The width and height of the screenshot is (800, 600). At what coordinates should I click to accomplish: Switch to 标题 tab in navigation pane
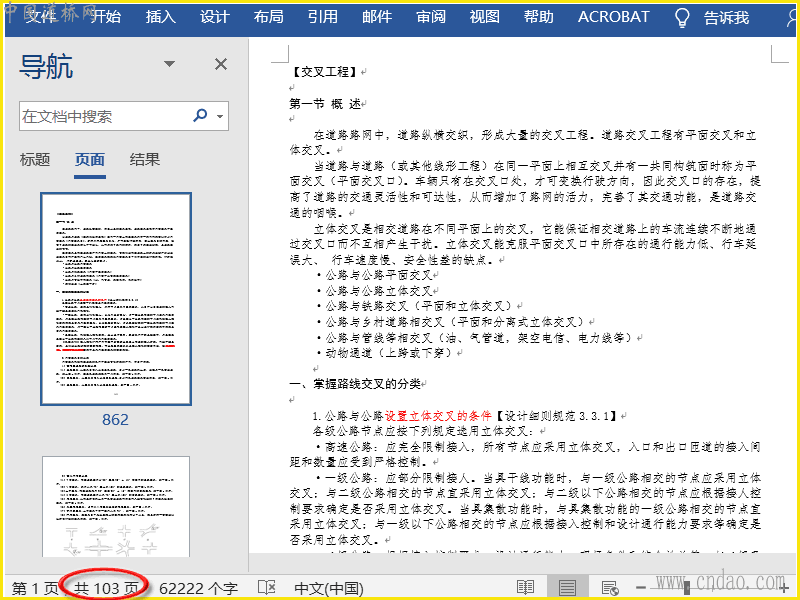(x=35, y=160)
